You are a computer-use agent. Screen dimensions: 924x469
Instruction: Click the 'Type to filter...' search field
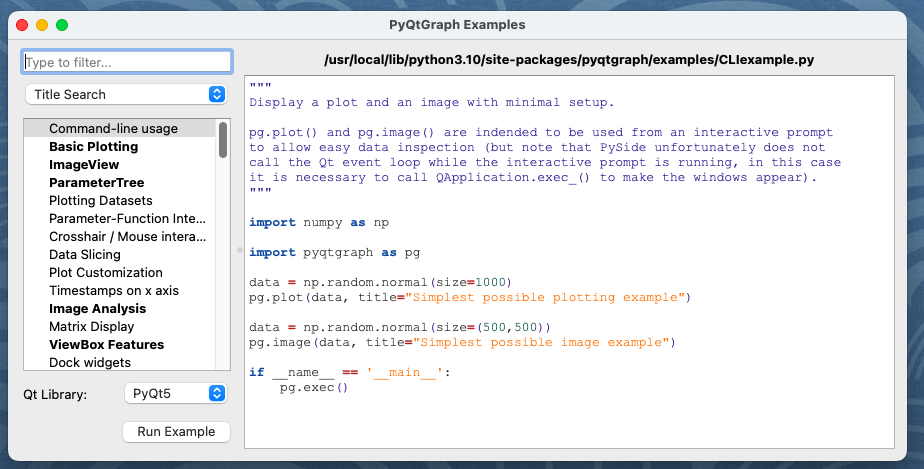(127, 62)
